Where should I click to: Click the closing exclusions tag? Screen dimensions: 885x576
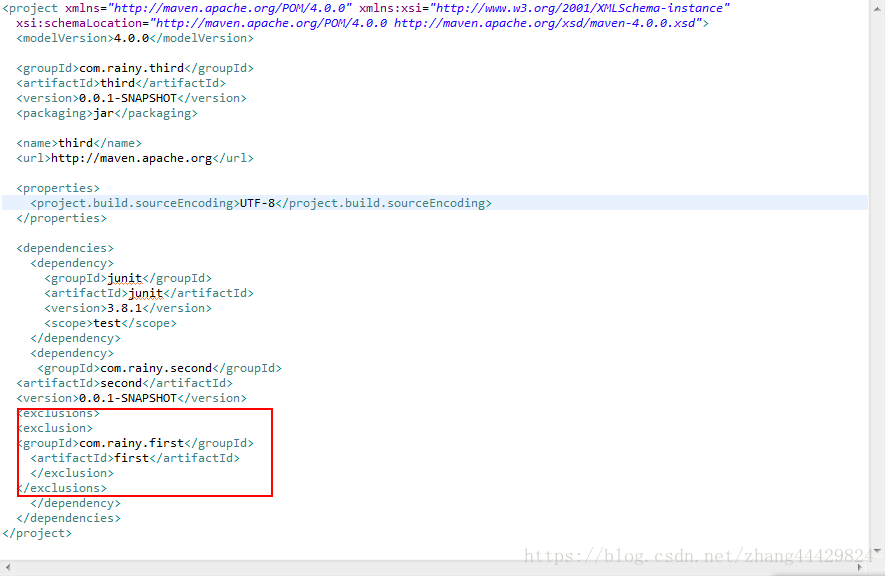(x=62, y=489)
